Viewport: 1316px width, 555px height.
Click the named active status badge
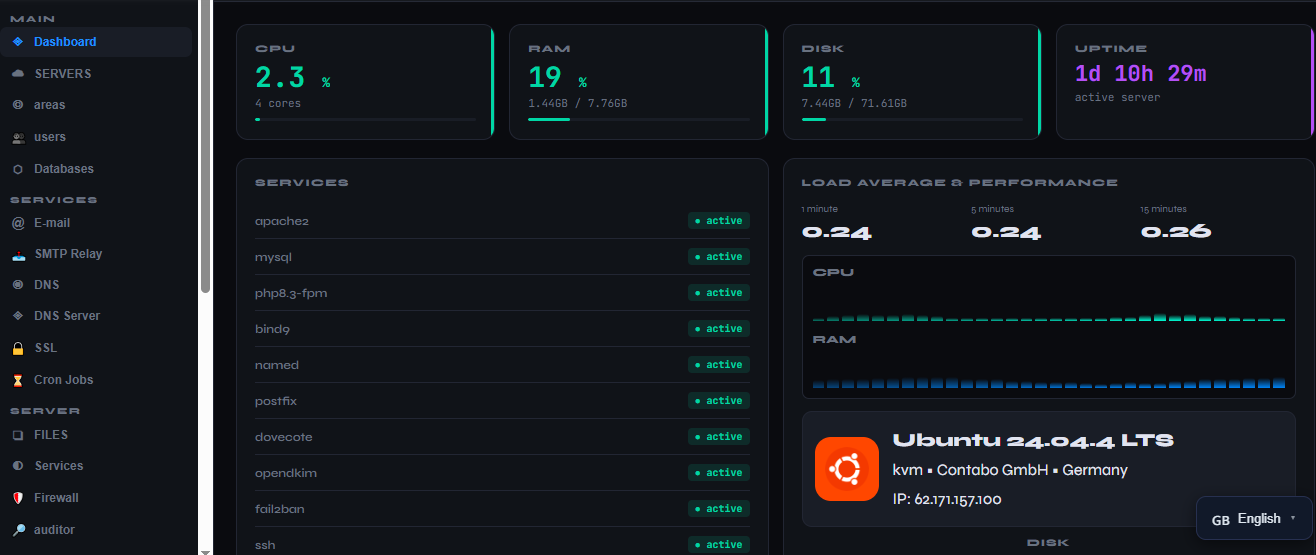coord(719,365)
